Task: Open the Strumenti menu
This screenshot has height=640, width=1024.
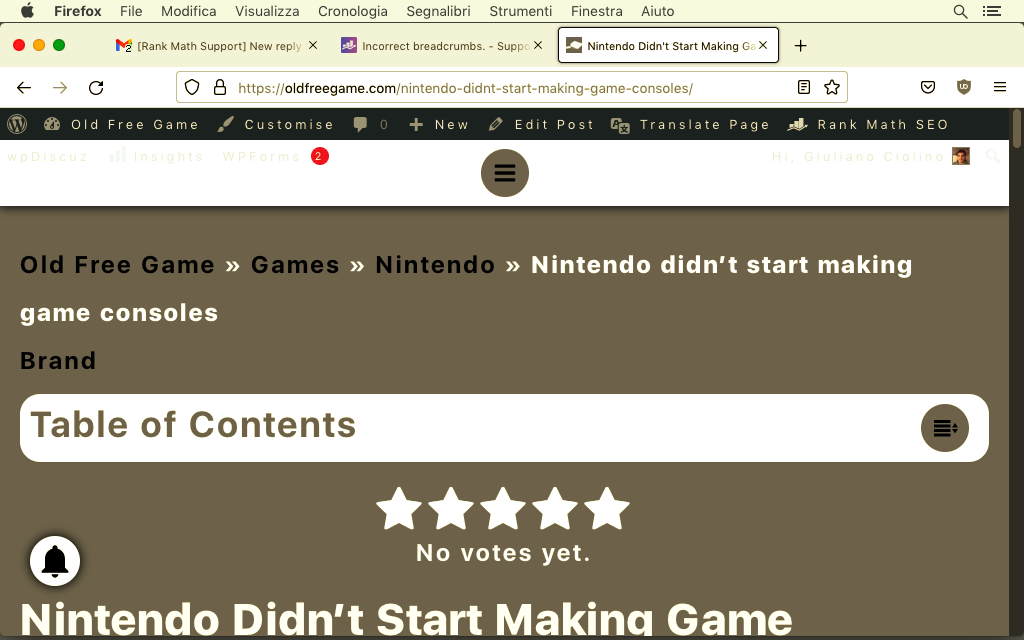Action: pyautogui.click(x=520, y=11)
